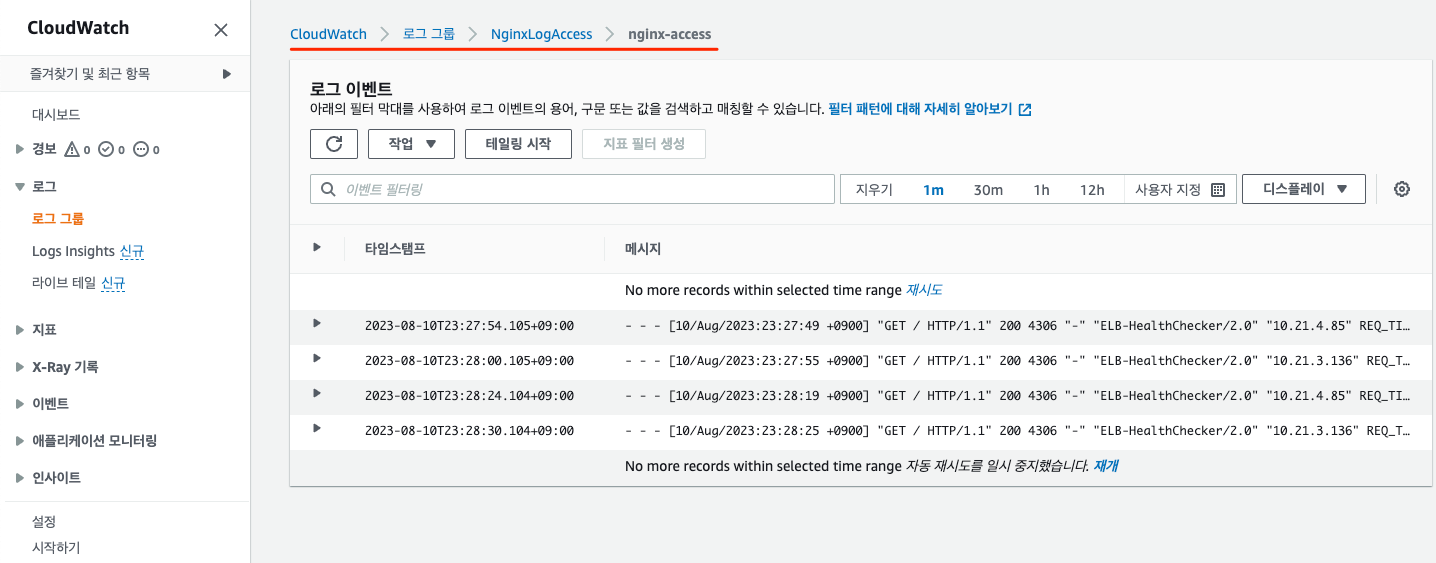Image resolution: width=1436 pixels, height=563 pixels.
Task: Collapse the 로그 section in sidebar
Action: (20, 187)
